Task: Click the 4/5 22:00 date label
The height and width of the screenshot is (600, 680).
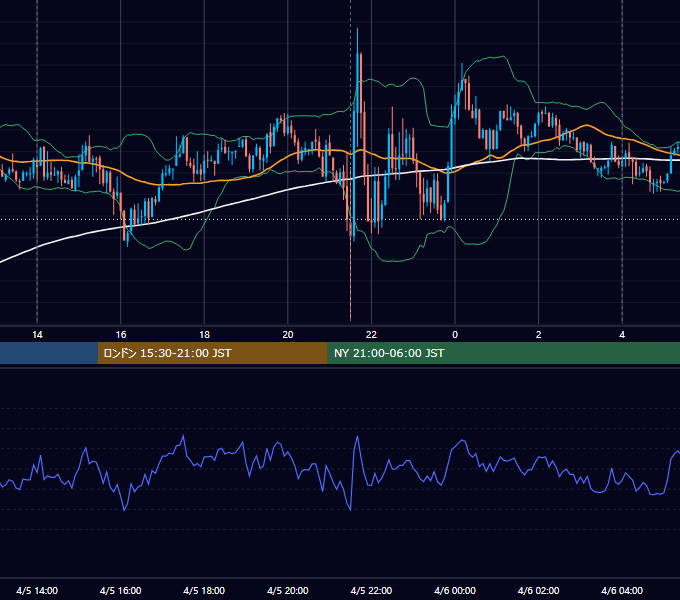Action: point(371,590)
